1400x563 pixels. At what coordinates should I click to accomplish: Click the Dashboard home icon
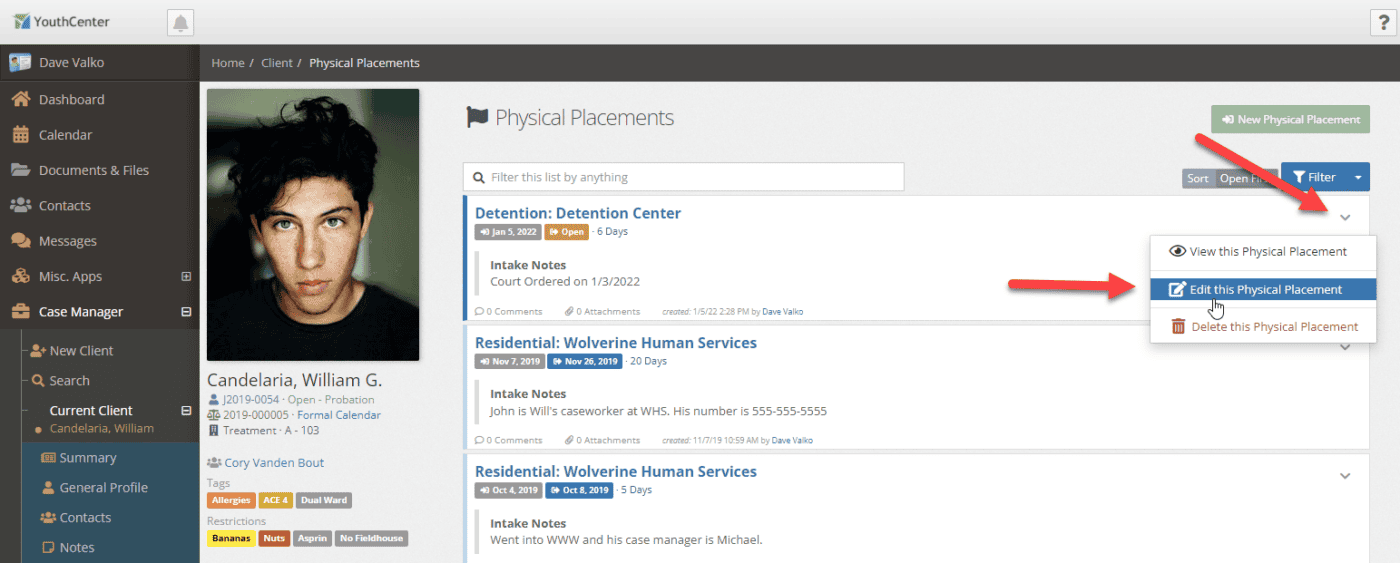pyautogui.click(x=20, y=99)
